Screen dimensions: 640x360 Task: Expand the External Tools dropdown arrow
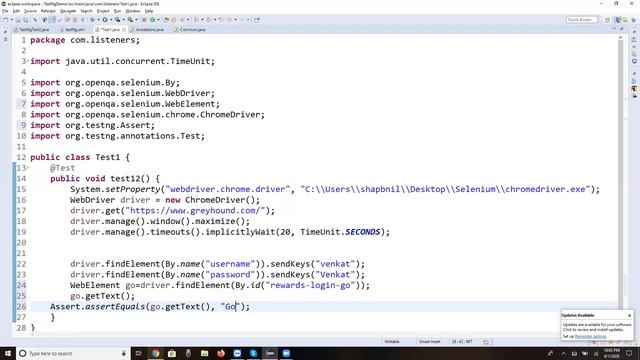point(136,20)
